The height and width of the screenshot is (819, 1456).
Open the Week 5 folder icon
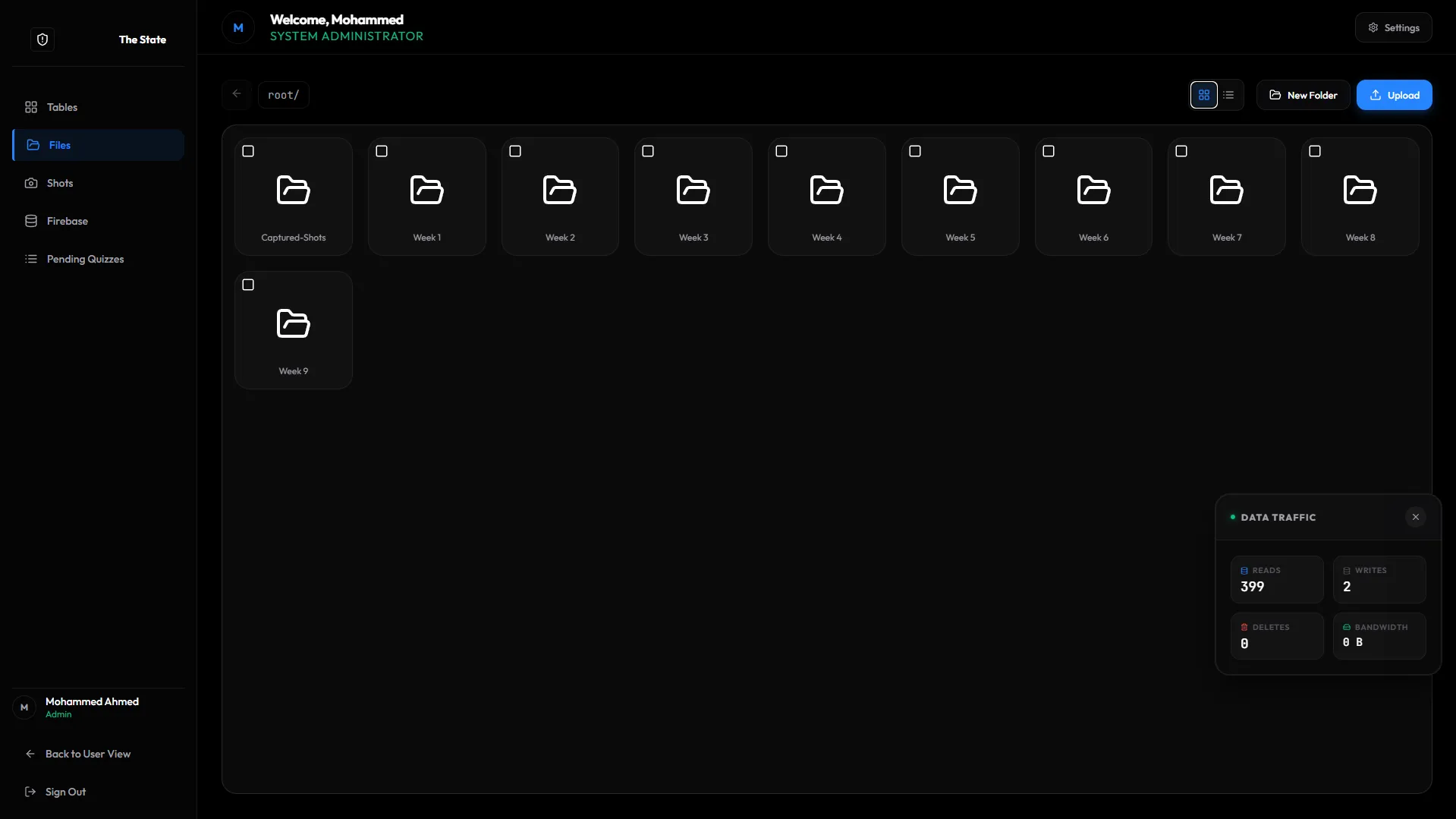[x=961, y=191]
